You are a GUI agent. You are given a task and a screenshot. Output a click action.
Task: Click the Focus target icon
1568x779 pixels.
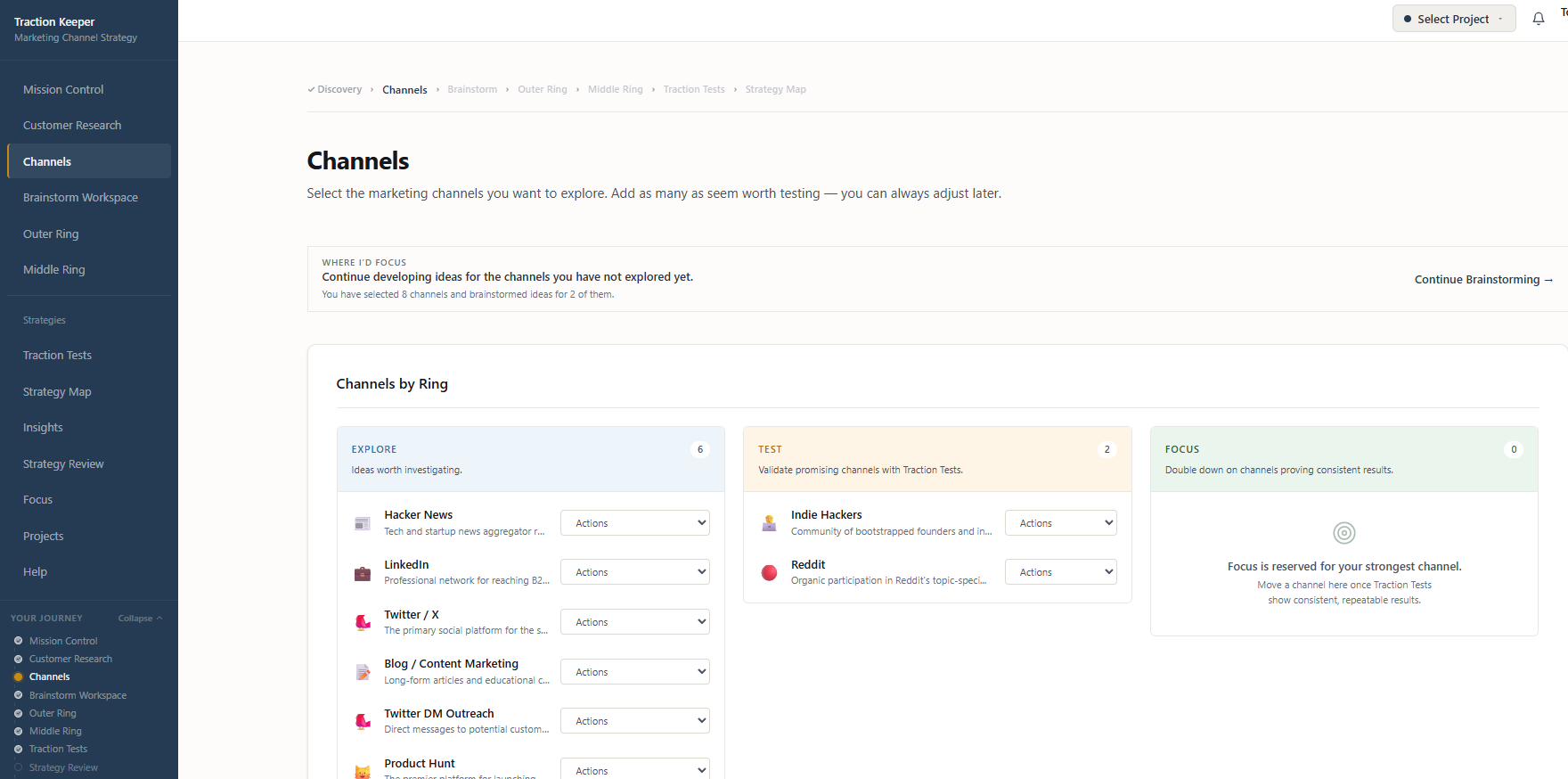point(1344,533)
